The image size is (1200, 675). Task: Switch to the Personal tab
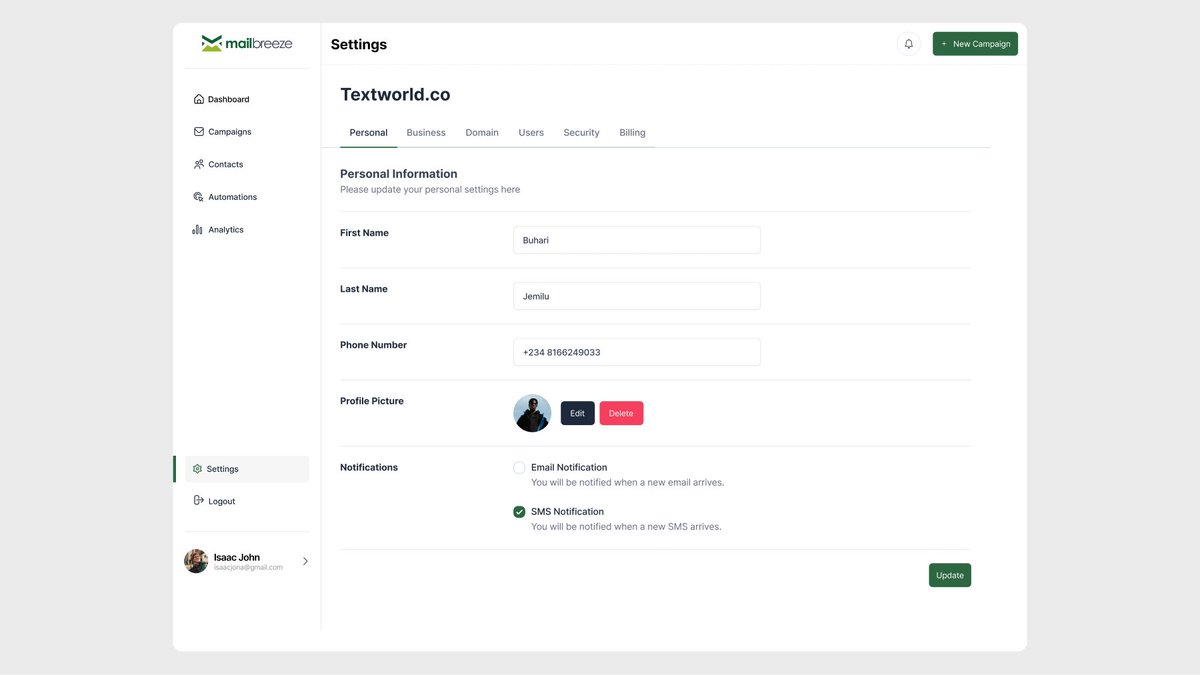pos(368,133)
